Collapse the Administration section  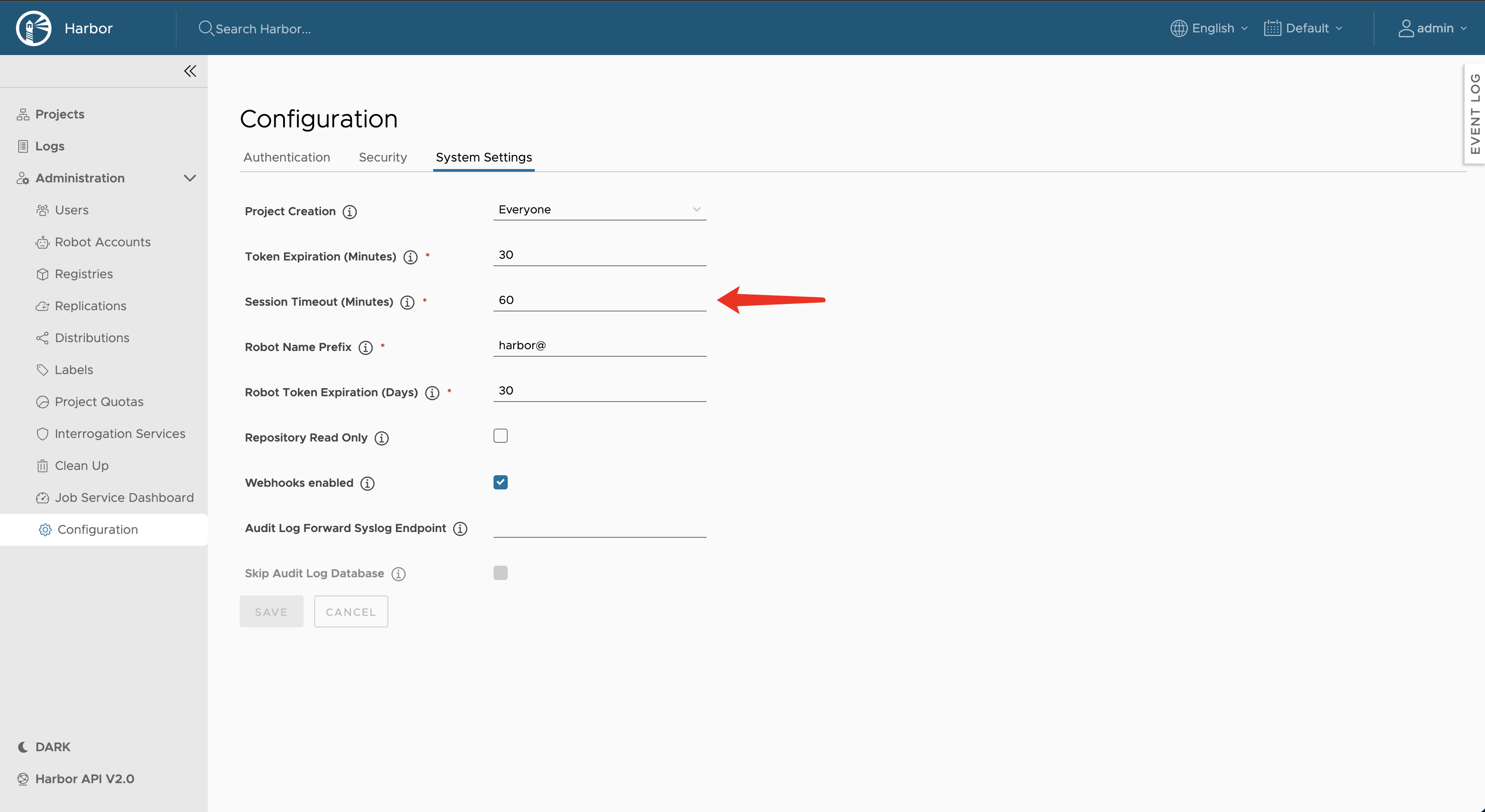(190, 178)
